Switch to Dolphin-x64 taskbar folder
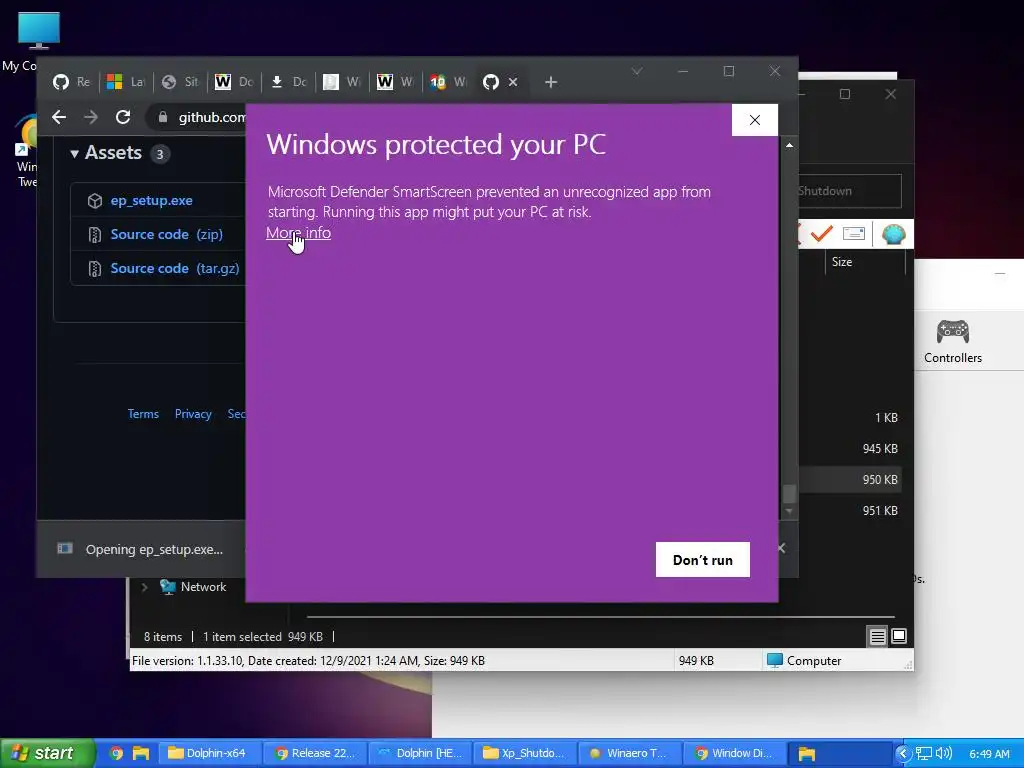This screenshot has width=1024, height=768. [x=210, y=753]
